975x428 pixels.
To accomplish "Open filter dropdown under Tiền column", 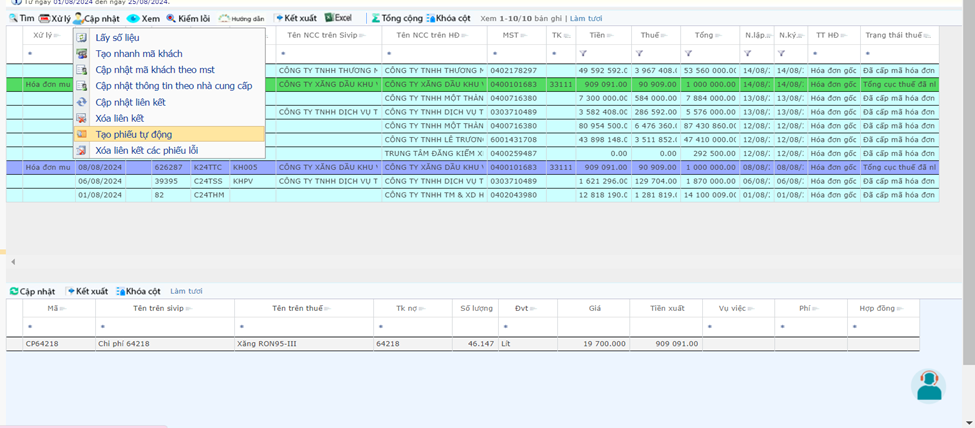I will point(583,53).
